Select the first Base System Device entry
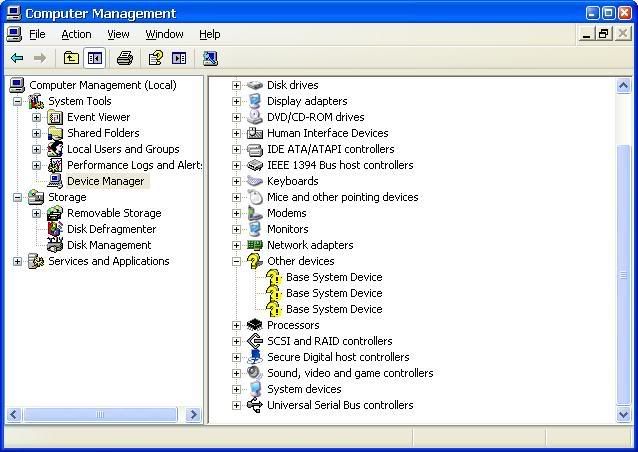The height and width of the screenshot is (452, 638). [333, 277]
